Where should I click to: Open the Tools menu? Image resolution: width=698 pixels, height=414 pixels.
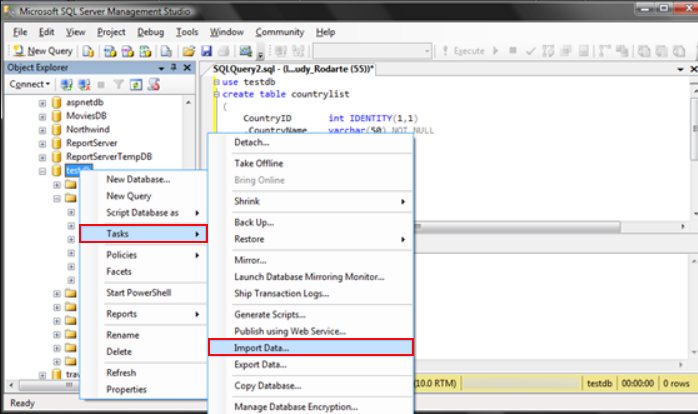point(187,32)
